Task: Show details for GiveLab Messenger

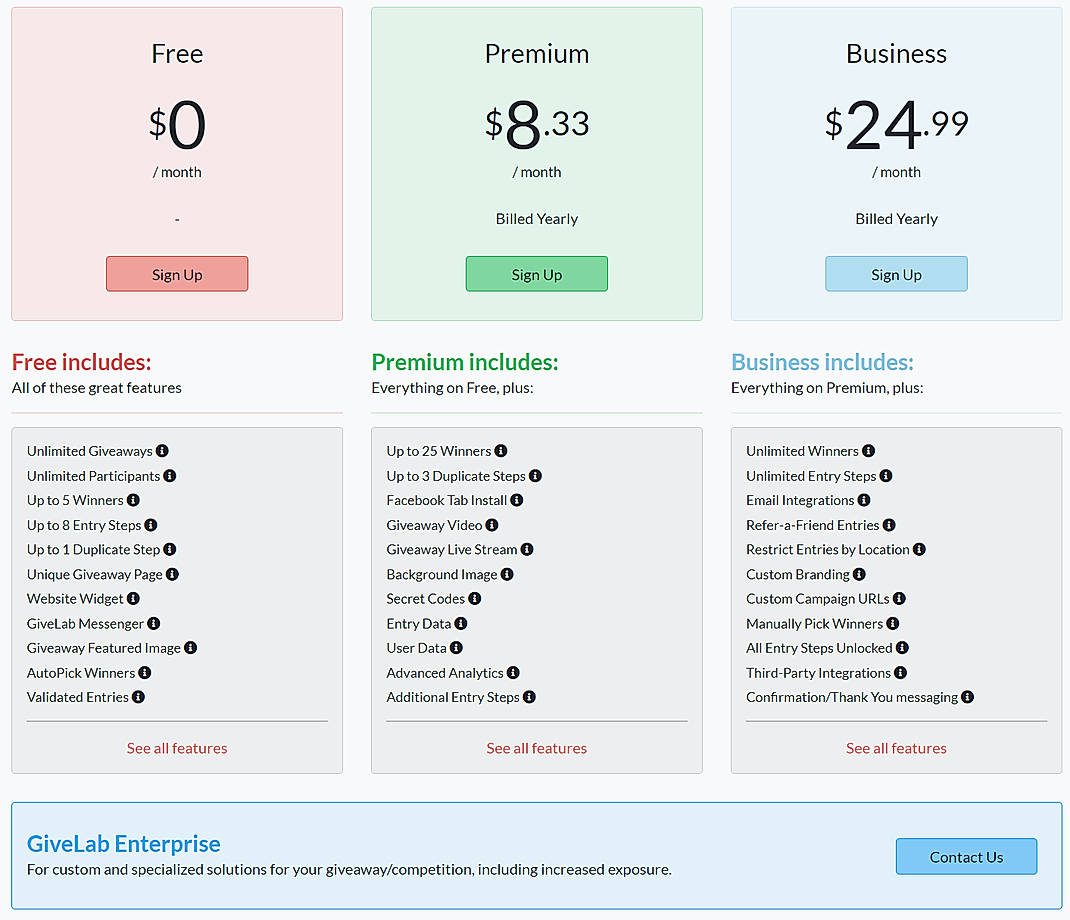Action: point(154,623)
